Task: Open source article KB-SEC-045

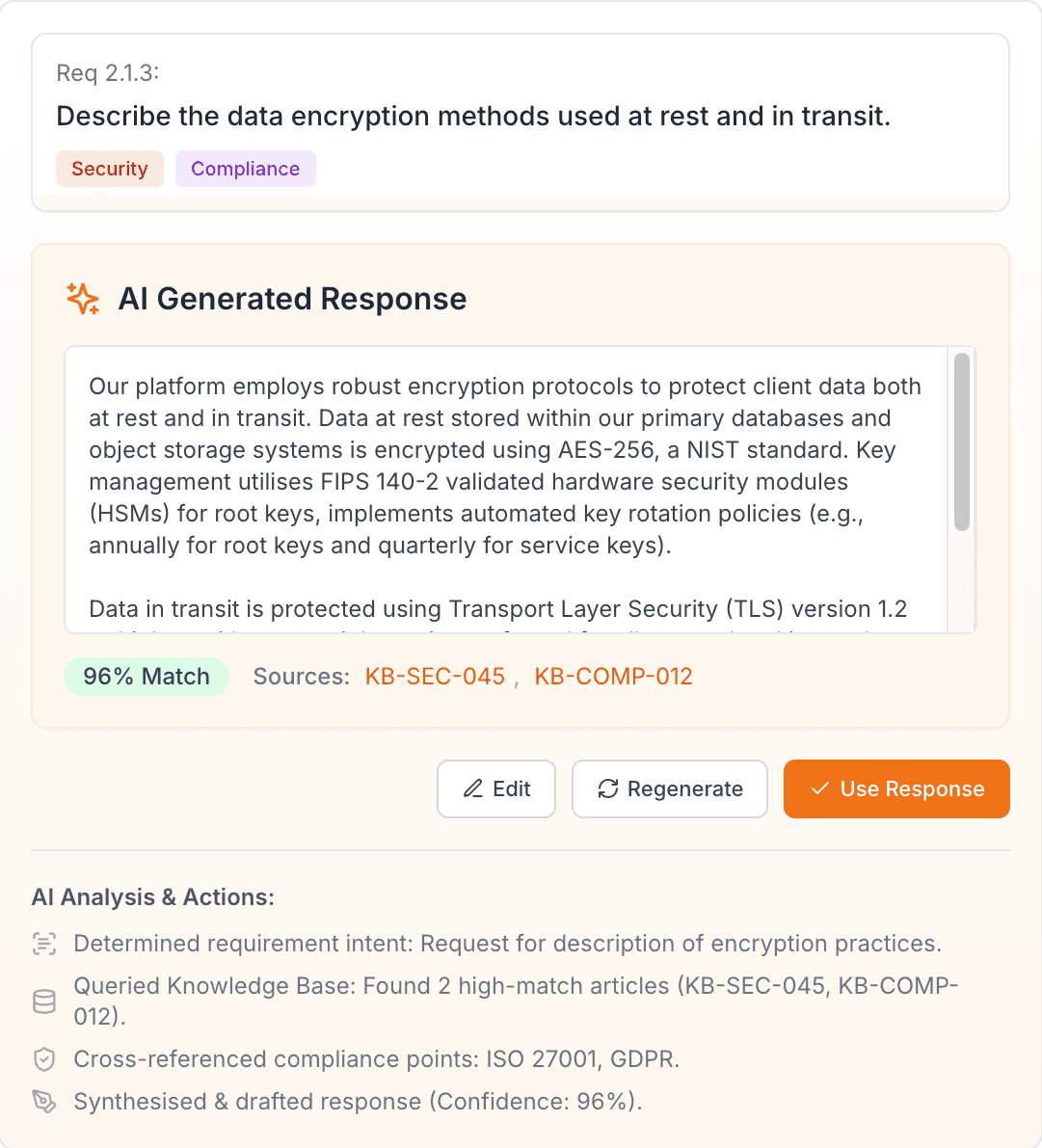Action: click(x=434, y=676)
